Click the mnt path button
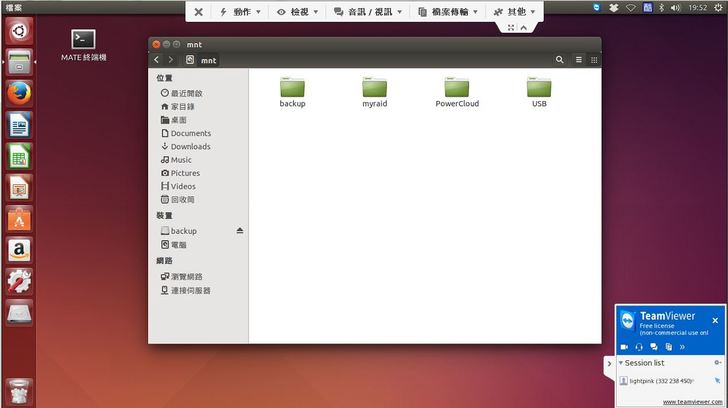This screenshot has width=728, height=408. (203, 60)
